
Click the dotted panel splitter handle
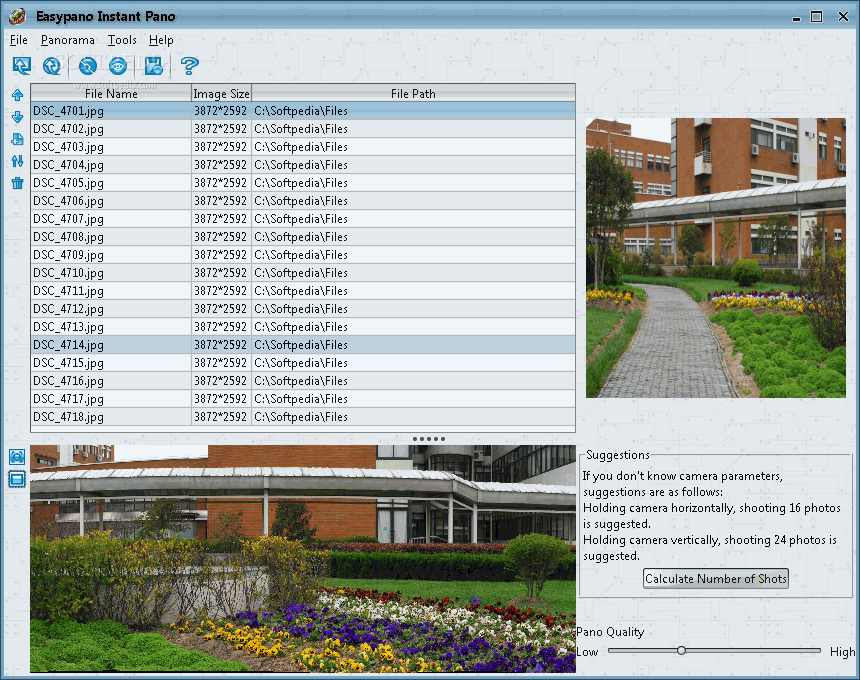click(x=429, y=439)
